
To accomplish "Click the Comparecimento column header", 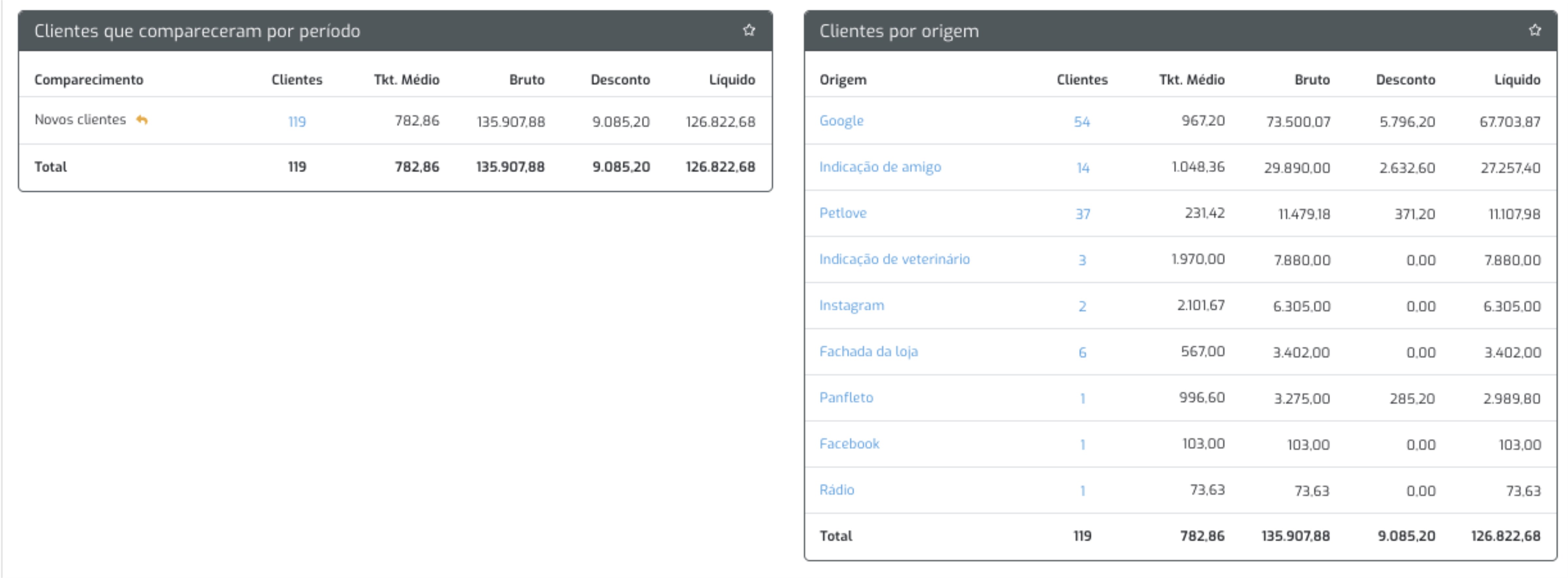I will [89, 80].
